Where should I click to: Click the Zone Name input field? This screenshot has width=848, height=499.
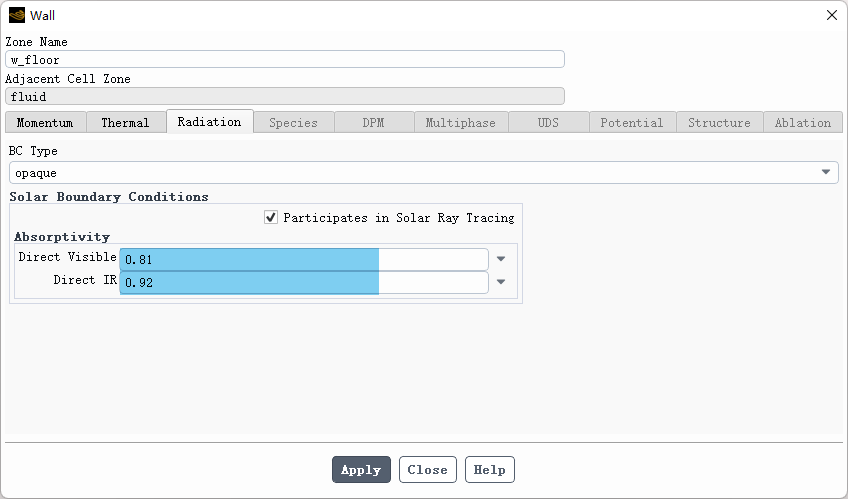pyautogui.click(x=285, y=59)
